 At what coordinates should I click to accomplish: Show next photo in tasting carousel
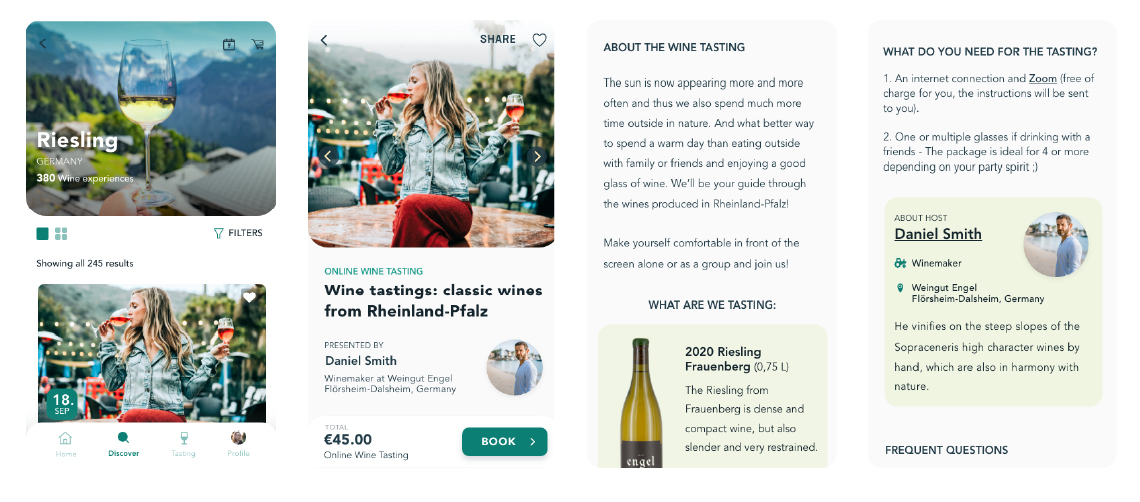pyautogui.click(x=537, y=156)
